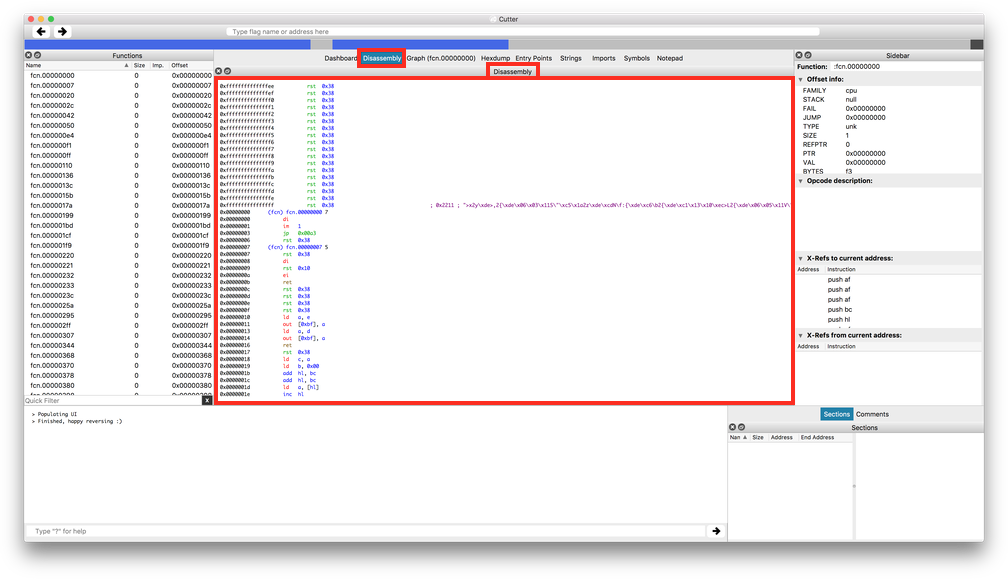Sort sections by Size column header
The width and height of the screenshot is (1008, 579).
click(x=758, y=437)
